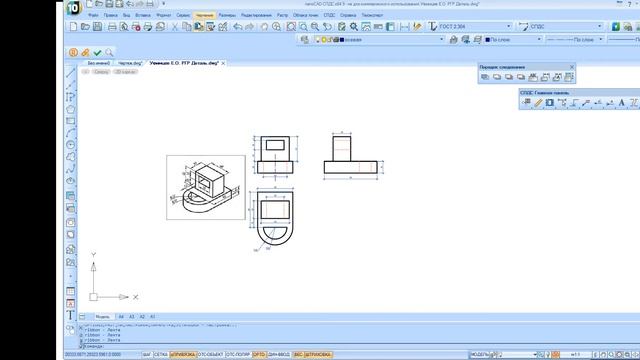Click the first icon in draw order panel
Image resolution: width=640 pixels, height=360 pixels.
485,77
